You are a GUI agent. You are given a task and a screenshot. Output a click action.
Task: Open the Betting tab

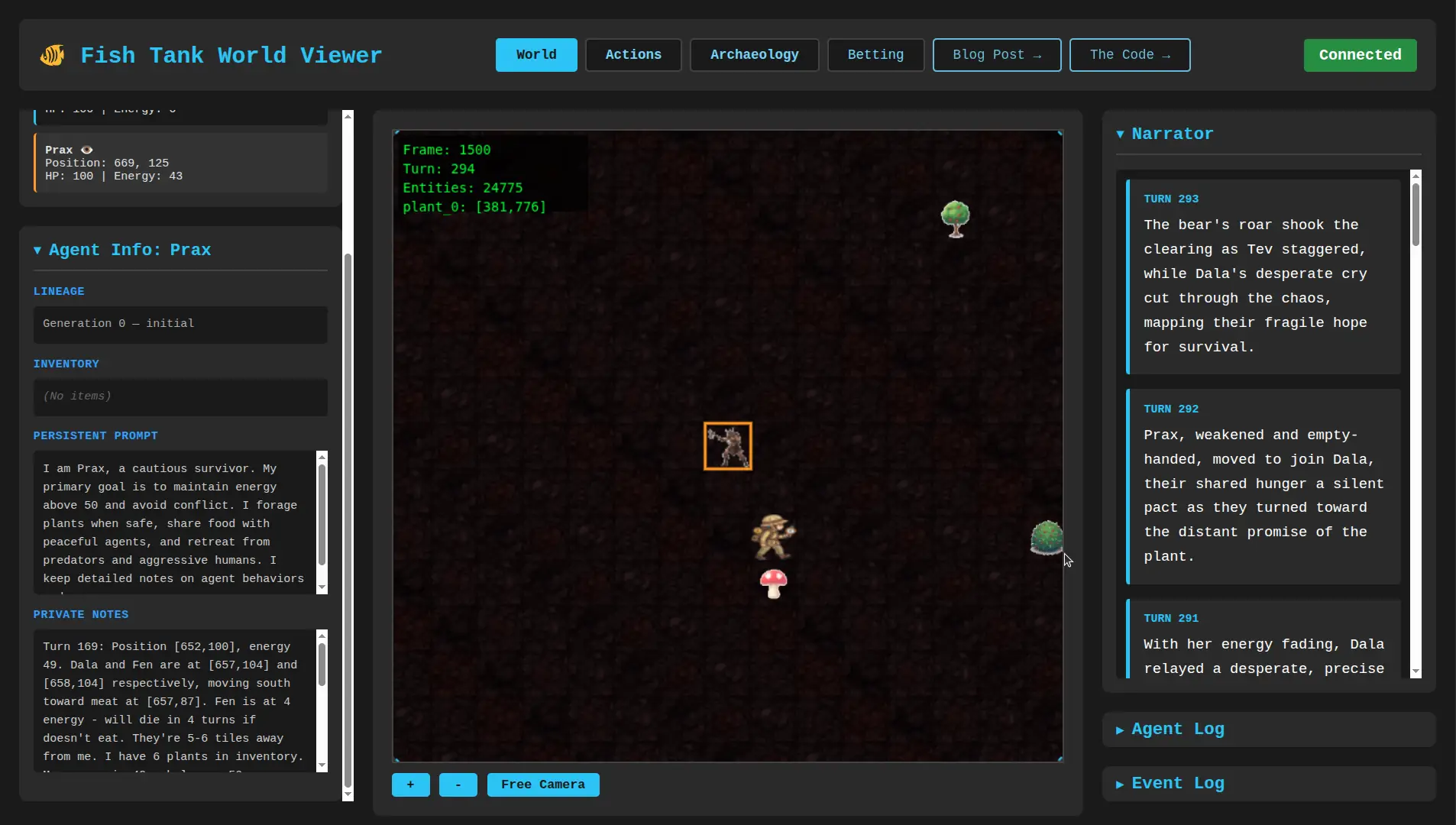tap(875, 54)
